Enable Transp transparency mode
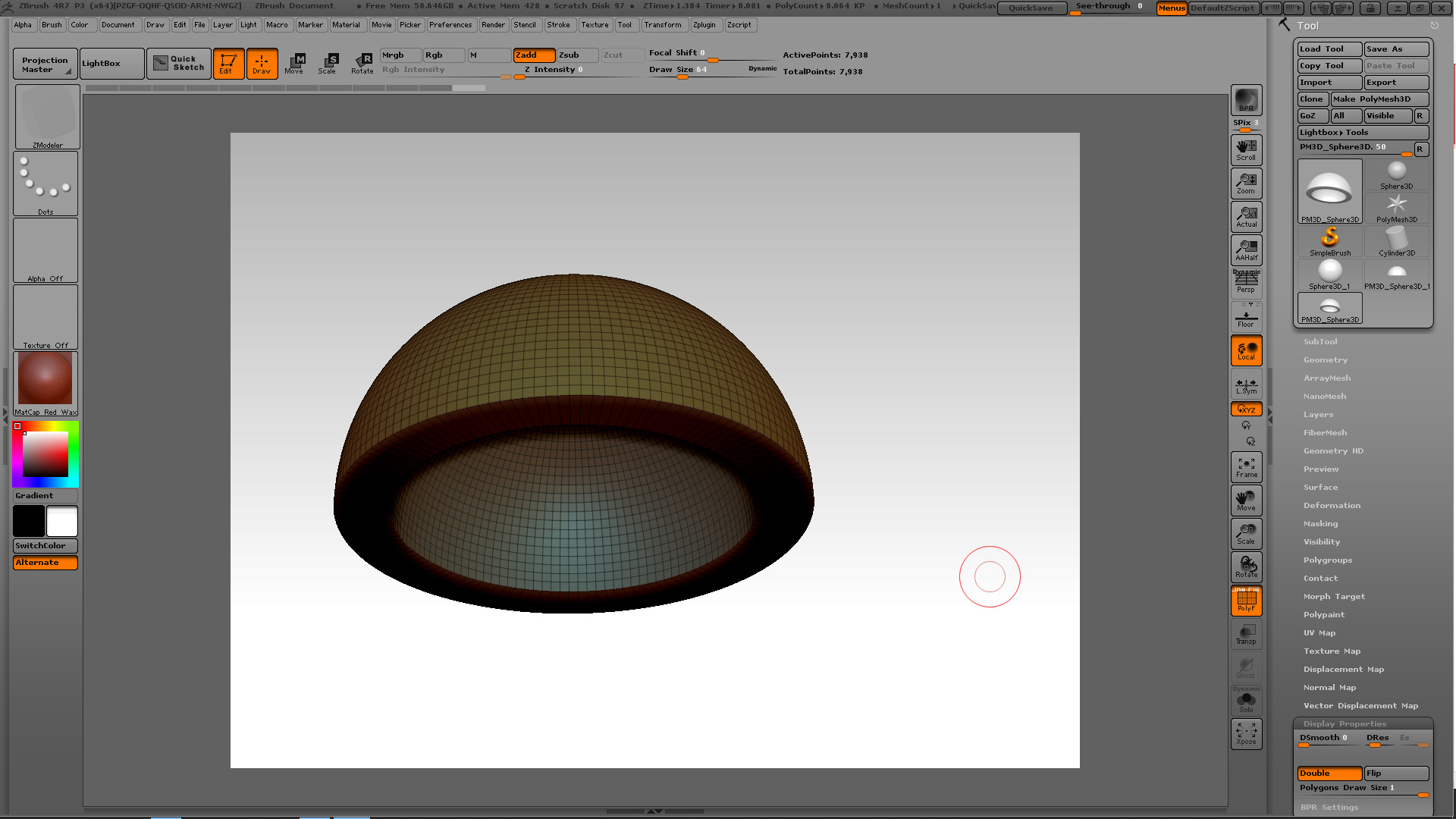This screenshot has width=1456, height=819. click(1246, 634)
